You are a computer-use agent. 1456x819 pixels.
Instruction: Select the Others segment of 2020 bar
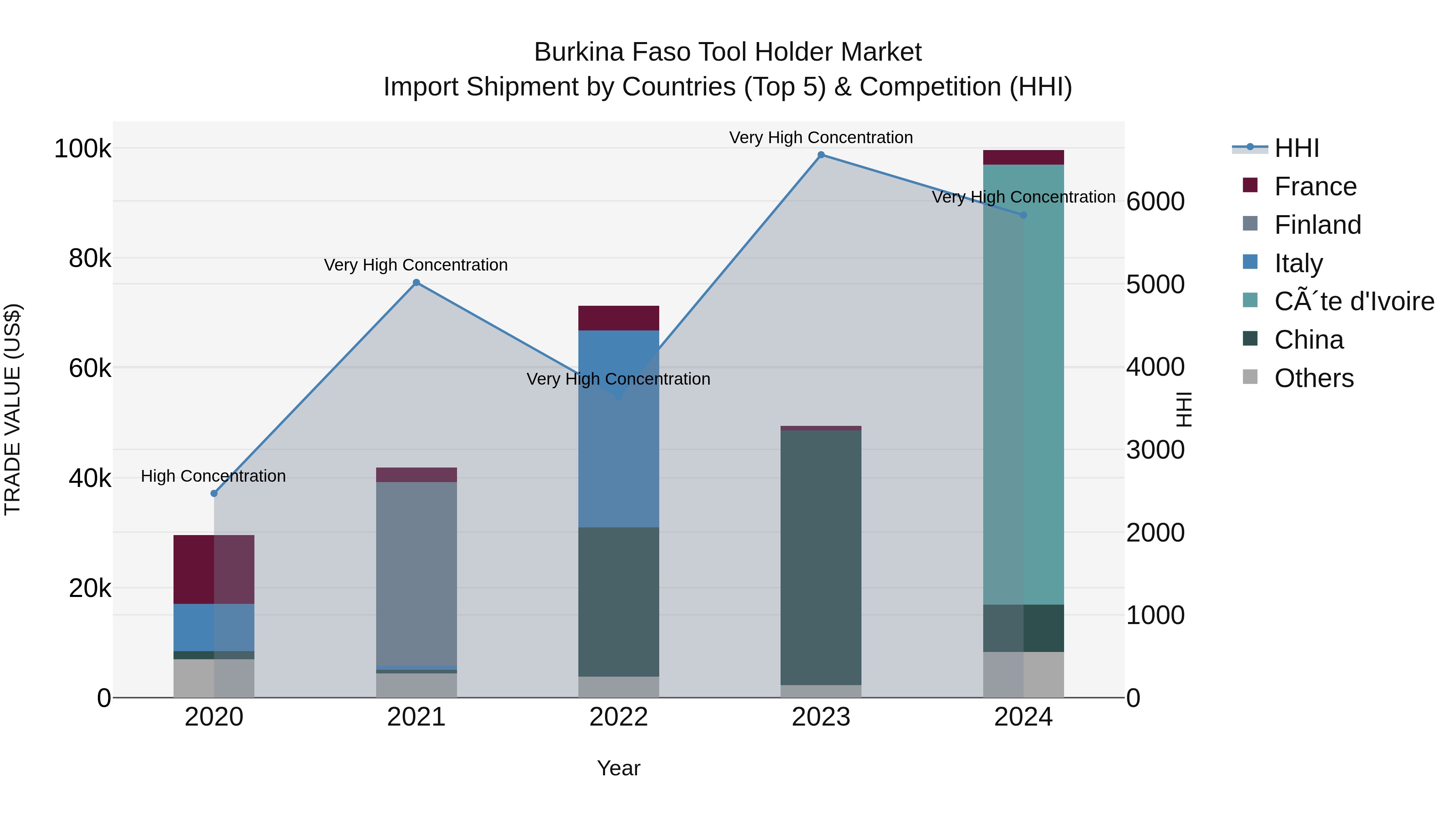pos(214,678)
